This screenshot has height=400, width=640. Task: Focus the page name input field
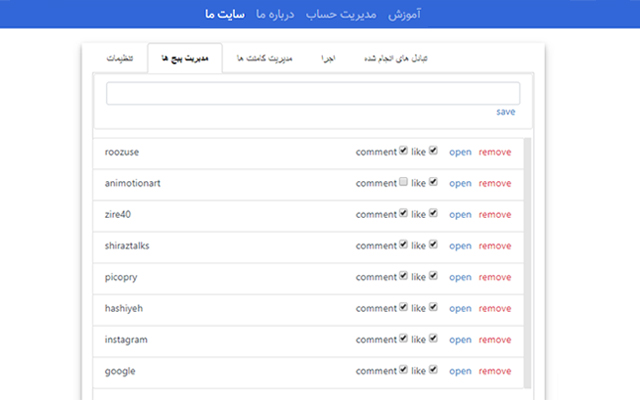coord(312,93)
